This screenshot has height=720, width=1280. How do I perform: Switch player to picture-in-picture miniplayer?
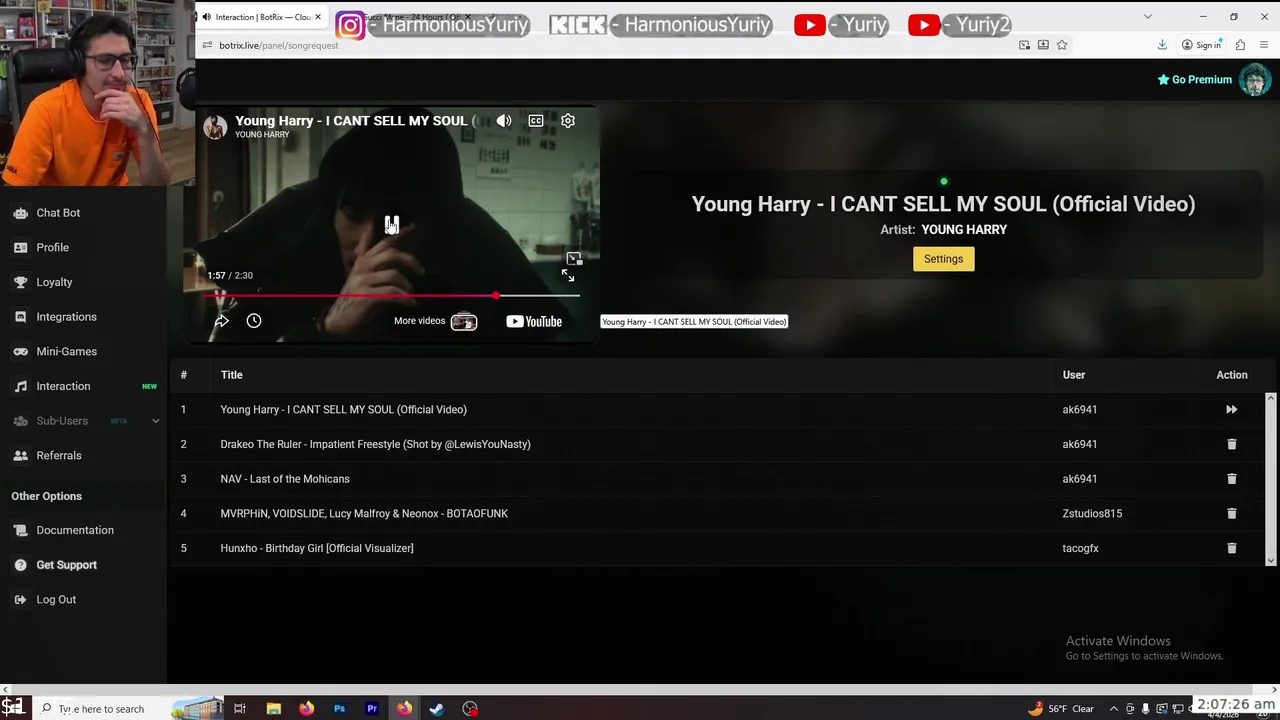[574, 259]
